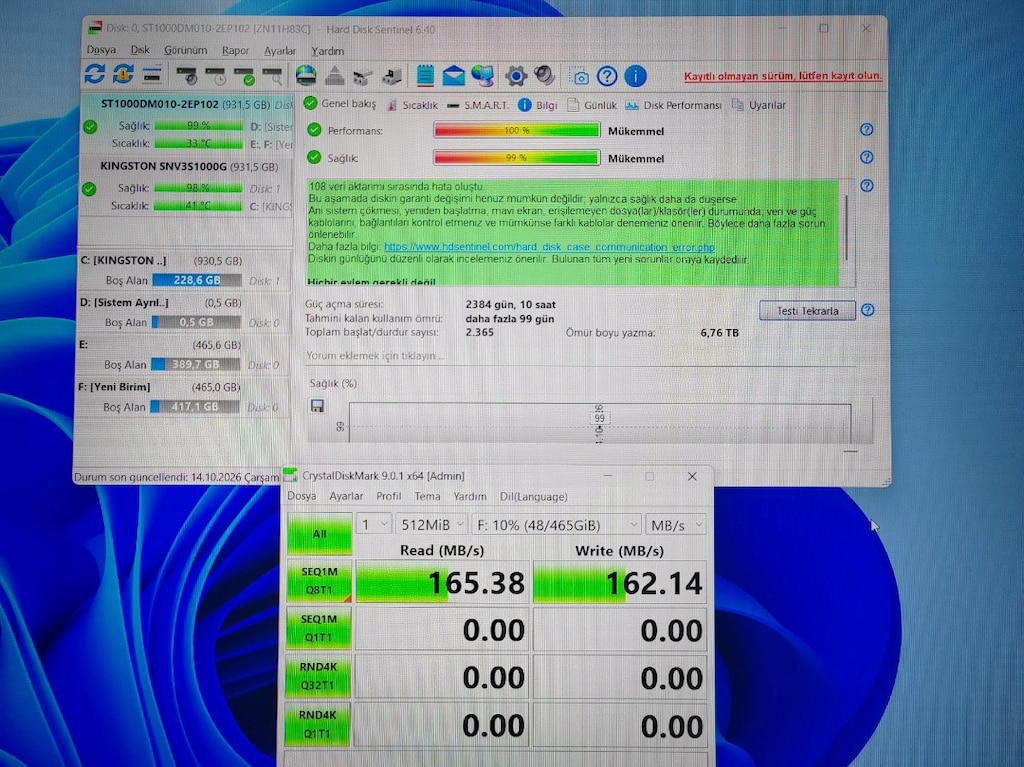Click the floppy save icon under Sağlık (%)
Screen dimensions: 1024x767
point(317,406)
